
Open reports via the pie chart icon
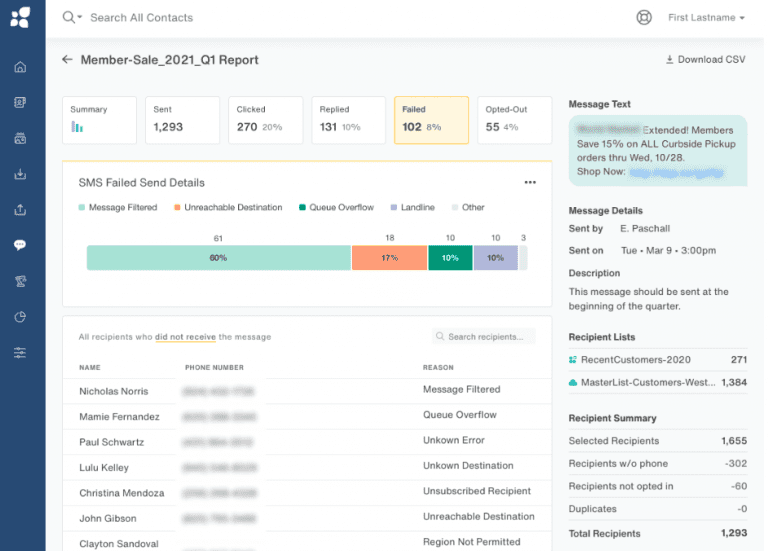point(20,317)
